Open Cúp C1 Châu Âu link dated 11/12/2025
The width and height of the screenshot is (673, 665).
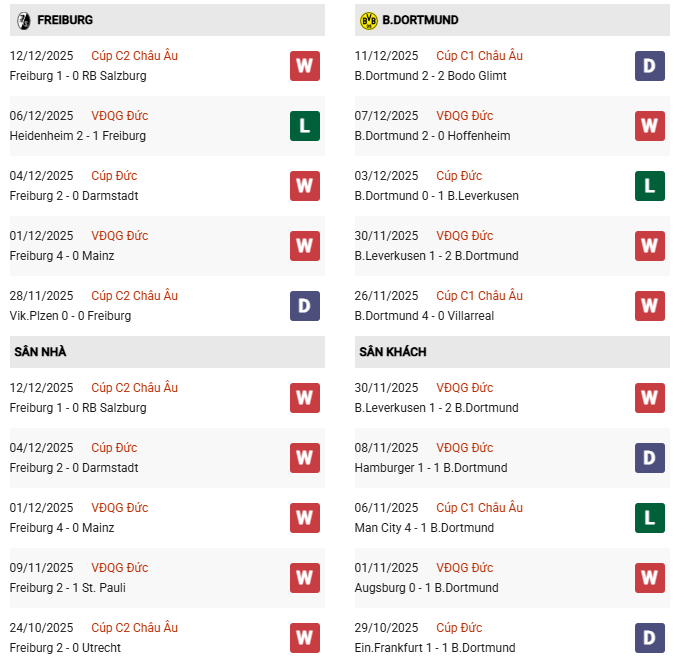click(479, 56)
